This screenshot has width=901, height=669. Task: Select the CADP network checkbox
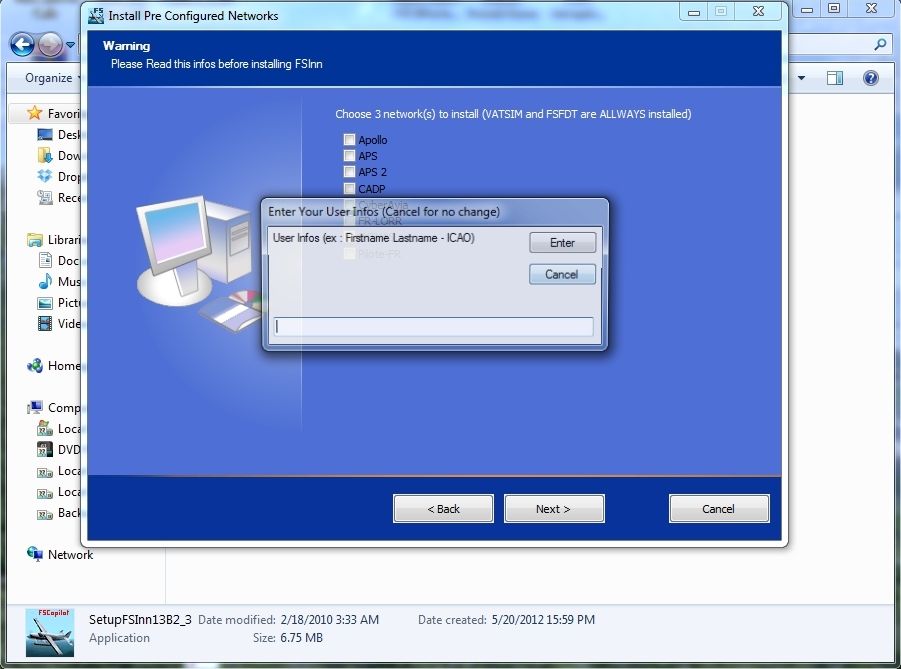(x=349, y=189)
